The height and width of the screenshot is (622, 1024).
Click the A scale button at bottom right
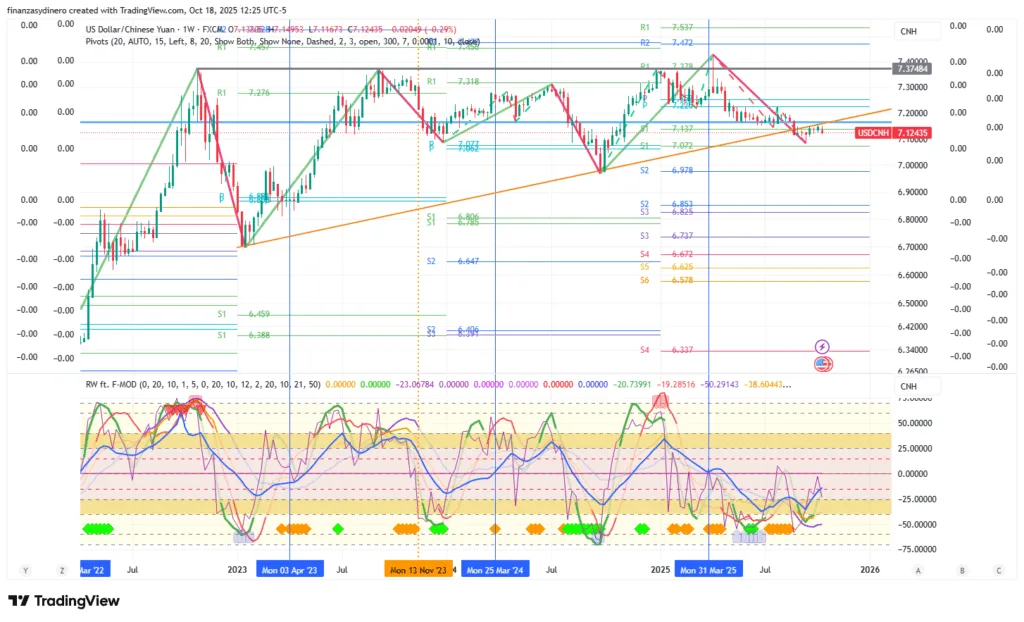click(x=917, y=570)
